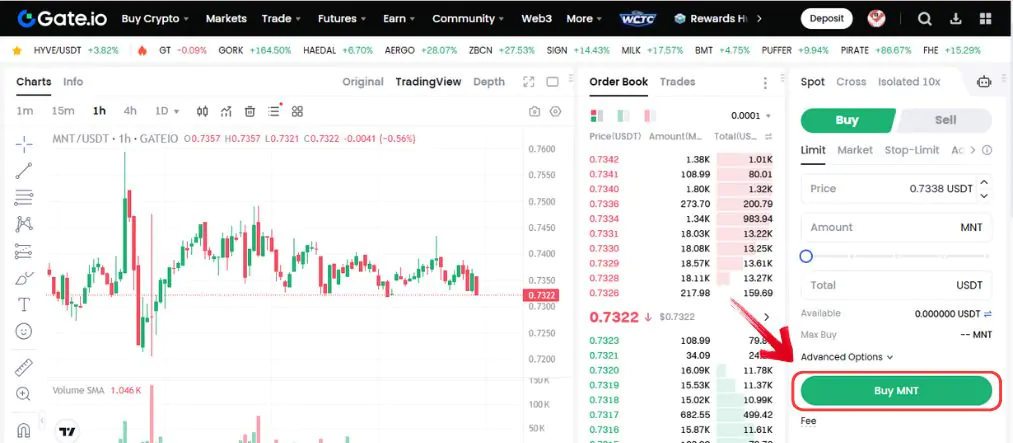Viewport: 1013px width, 443px height.
Task: Open the Earn dropdown menu
Action: click(399, 19)
